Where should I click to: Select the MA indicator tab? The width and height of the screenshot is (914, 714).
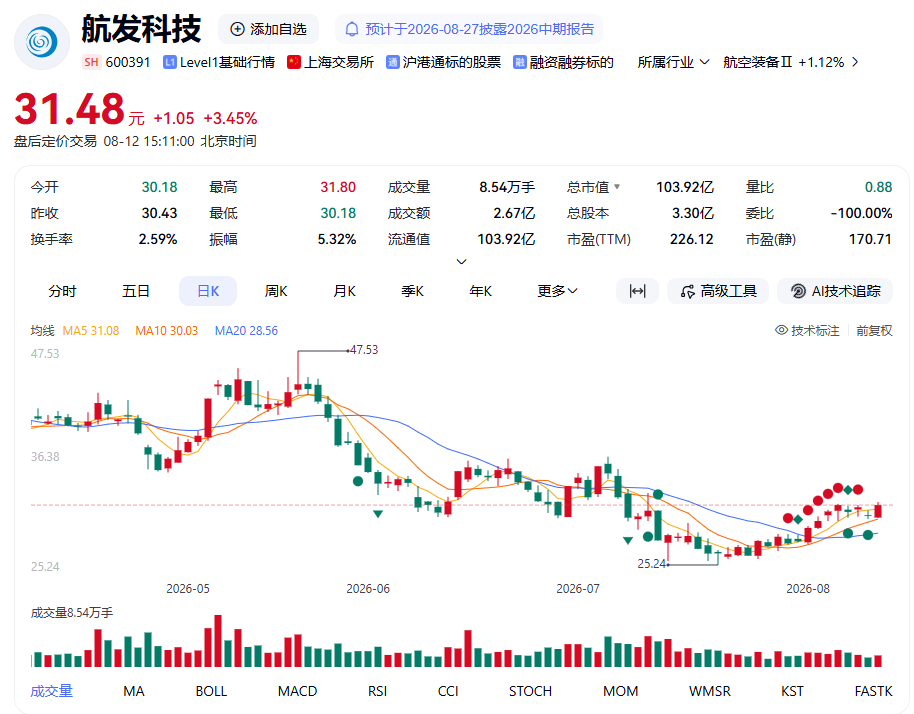(133, 691)
